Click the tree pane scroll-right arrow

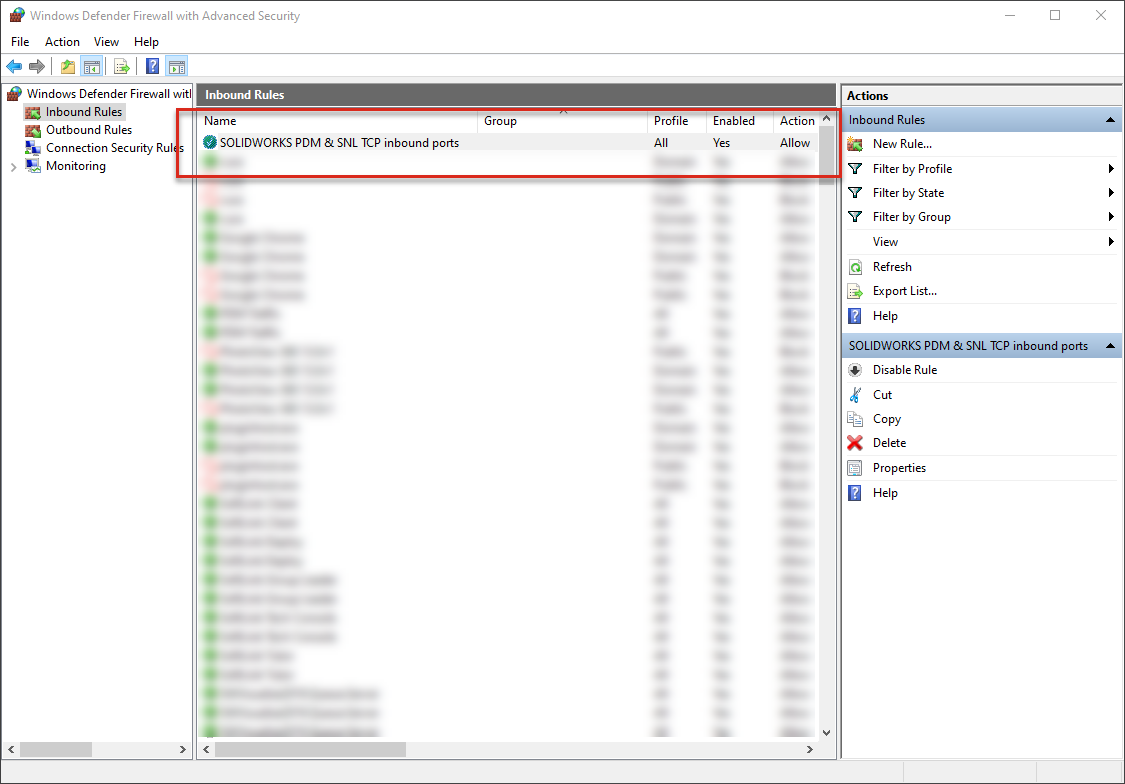182,750
